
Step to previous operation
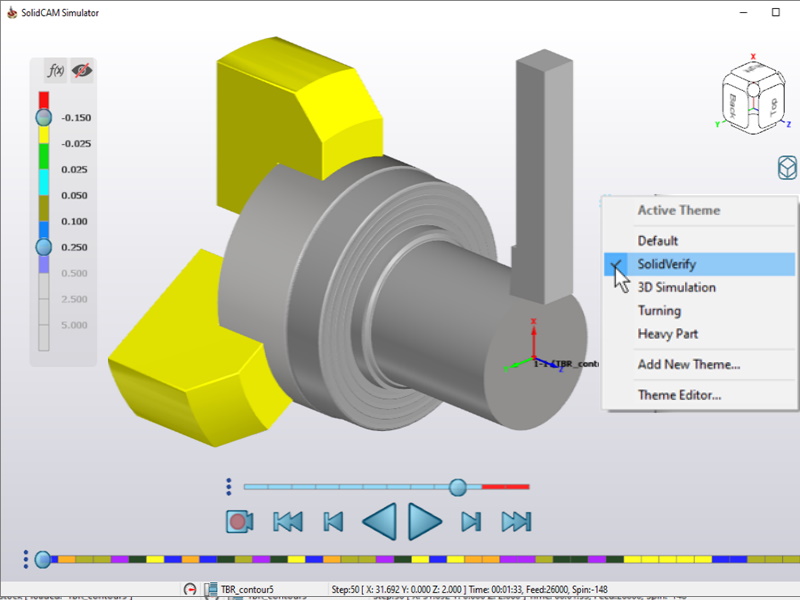point(333,521)
